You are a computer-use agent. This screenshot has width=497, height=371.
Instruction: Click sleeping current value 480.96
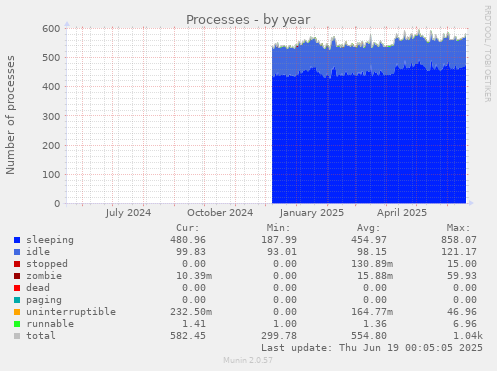tap(188, 240)
